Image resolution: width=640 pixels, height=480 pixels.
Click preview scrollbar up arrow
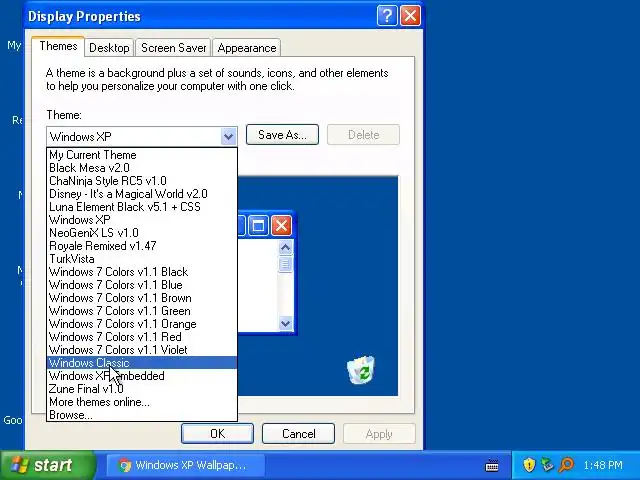285,247
